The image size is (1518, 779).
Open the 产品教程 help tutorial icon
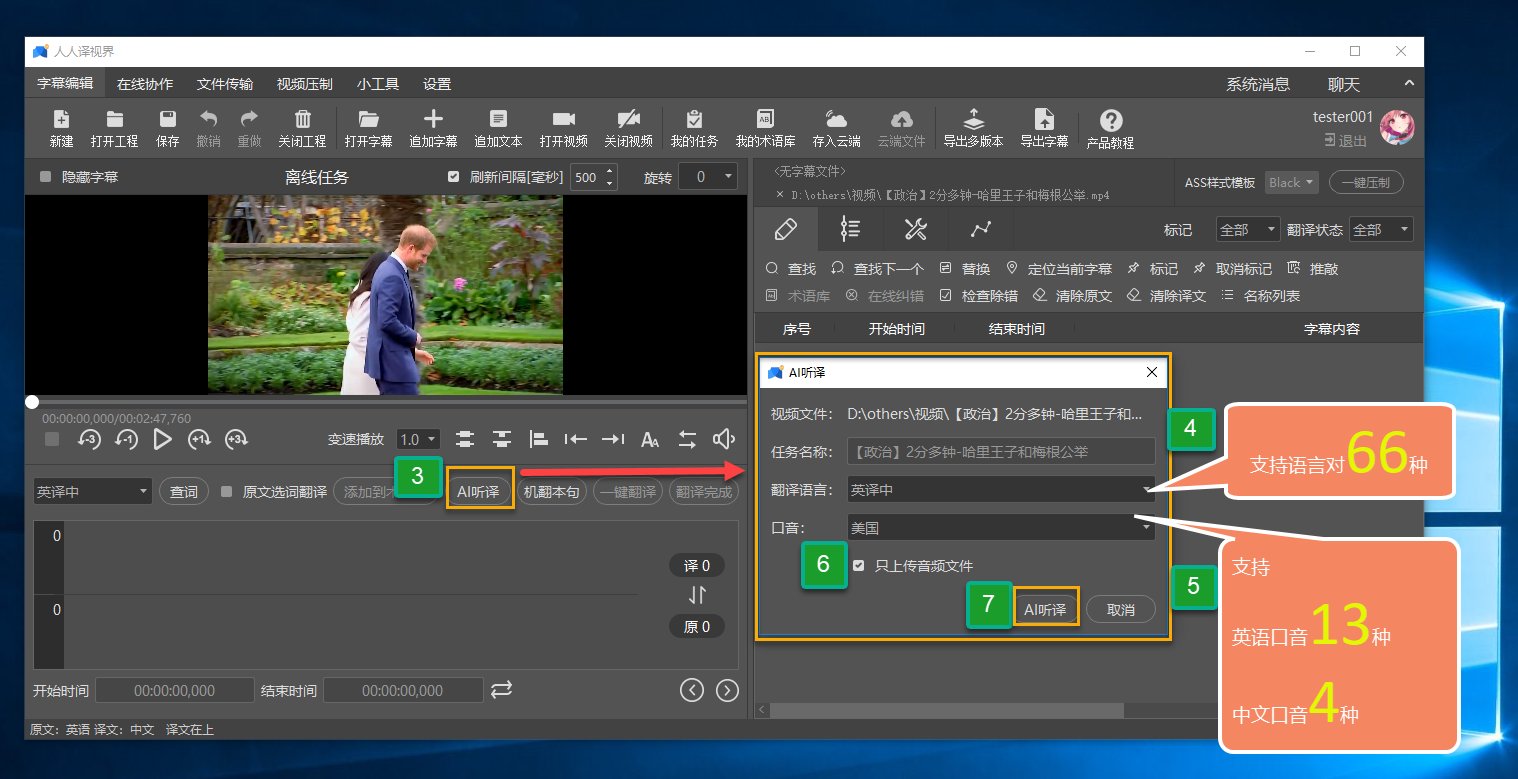(1113, 128)
